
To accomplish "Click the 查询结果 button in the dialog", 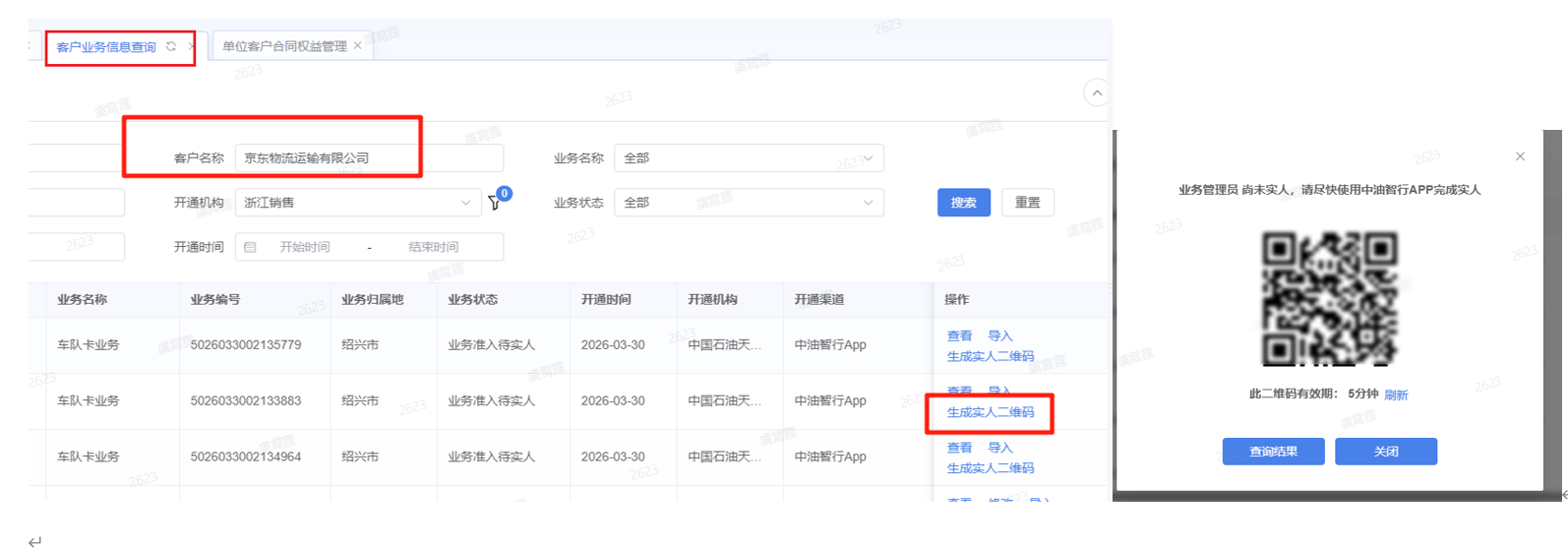I will coord(1273,452).
